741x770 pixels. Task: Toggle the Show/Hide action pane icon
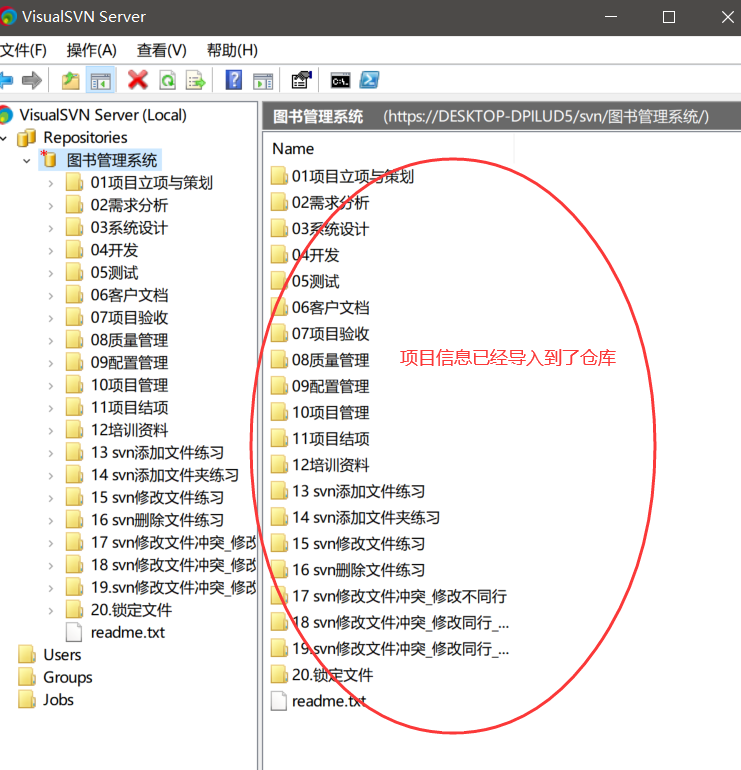click(263, 81)
